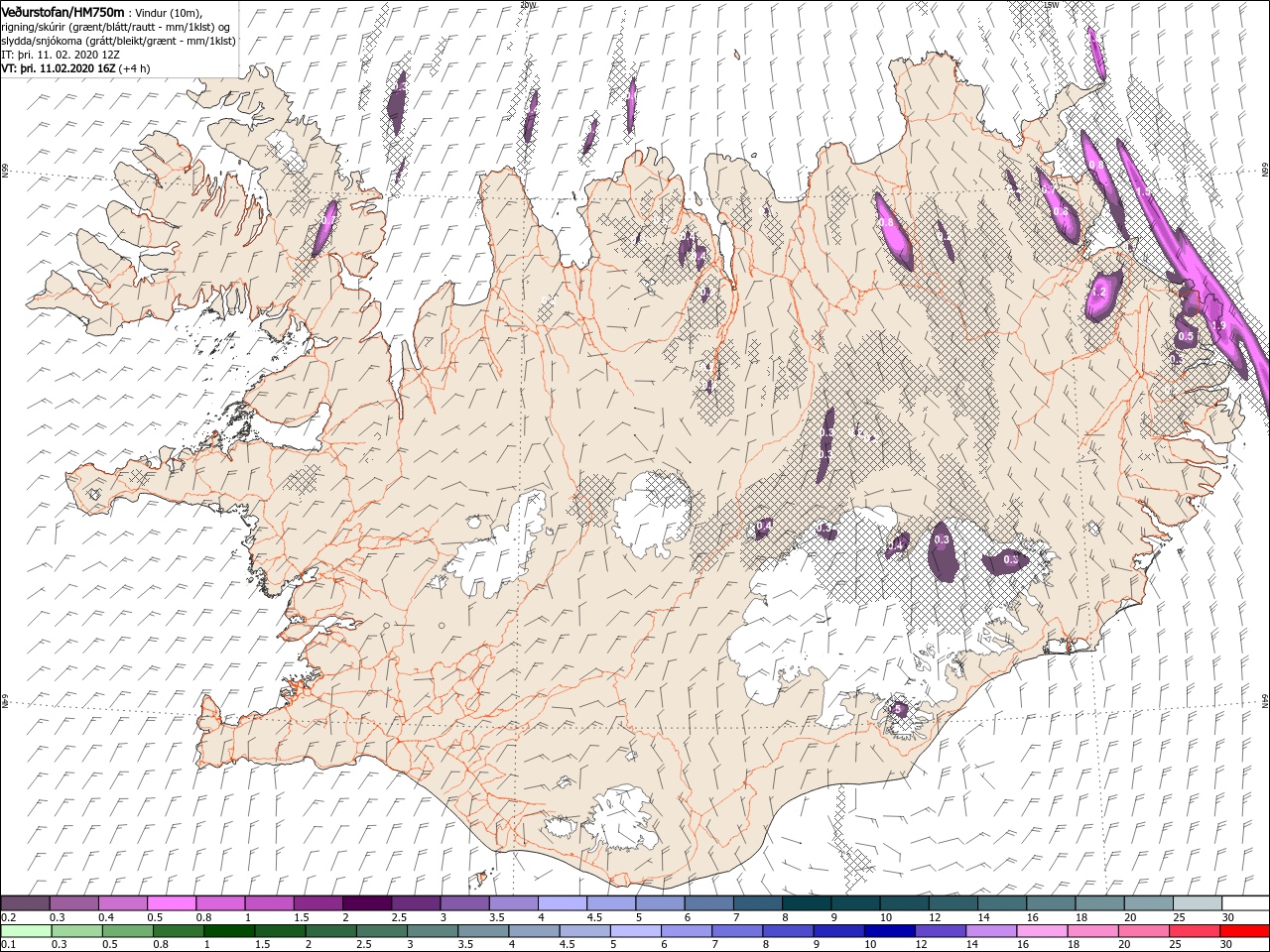Pick the deep blue swatch labeled 10 on lower scale

pos(888,931)
